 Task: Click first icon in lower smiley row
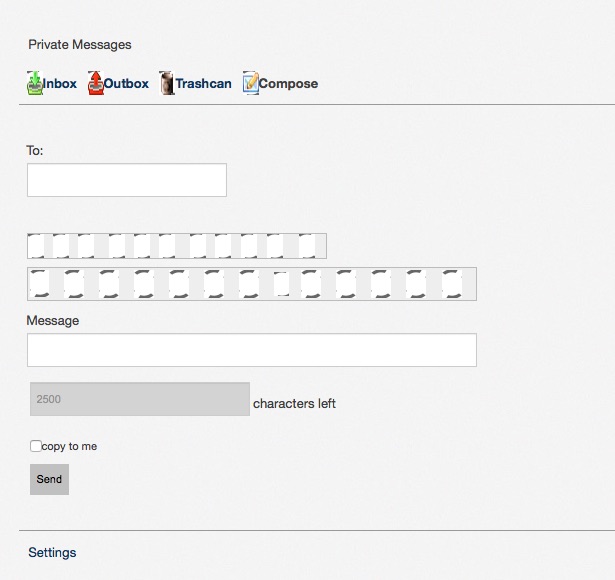pyautogui.click(x=40, y=284)
